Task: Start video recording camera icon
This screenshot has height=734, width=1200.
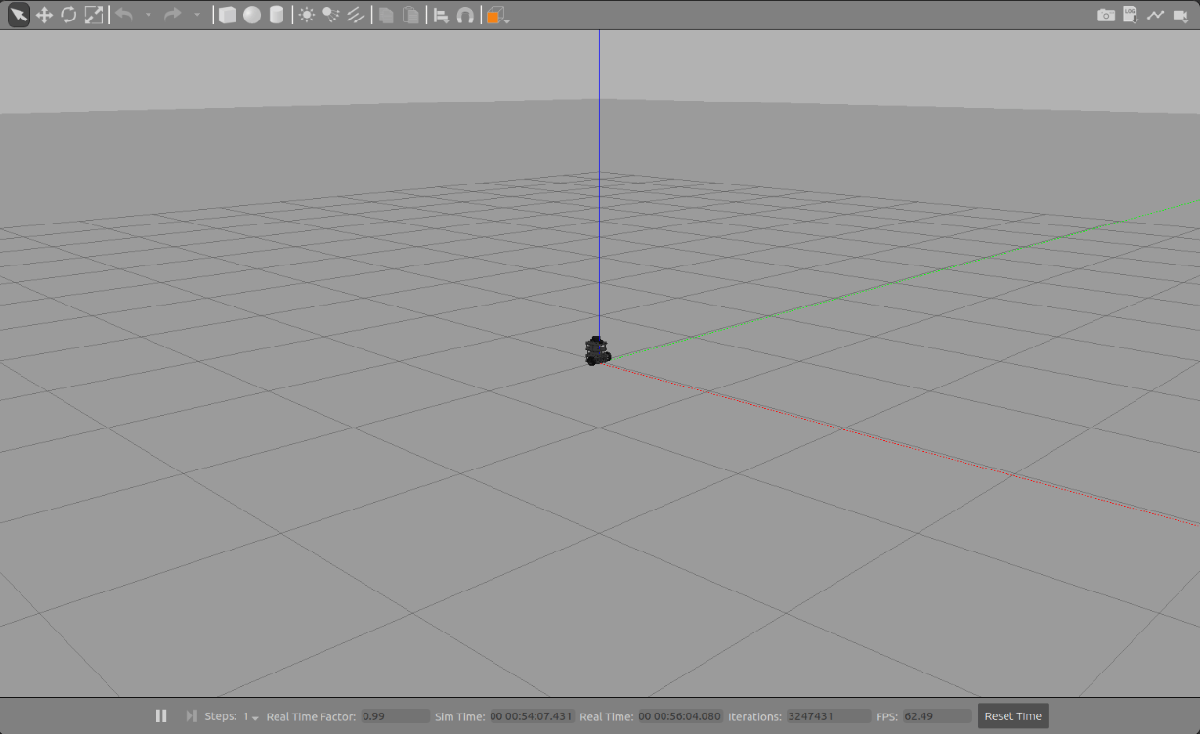Action: [1181, 15]
